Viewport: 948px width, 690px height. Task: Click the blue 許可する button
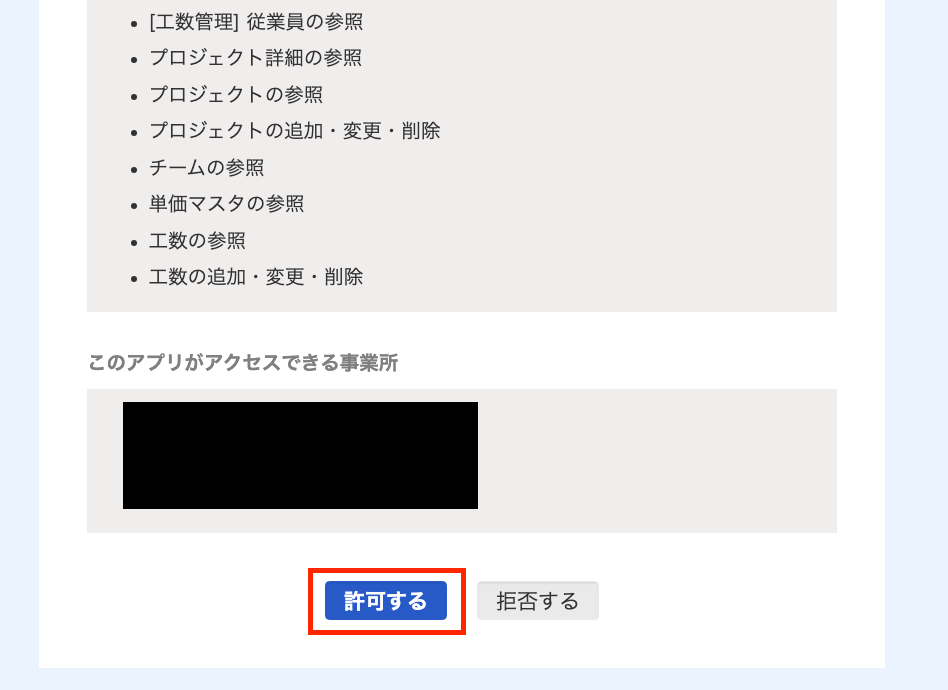pyautogui.click(x=386, y=600)
